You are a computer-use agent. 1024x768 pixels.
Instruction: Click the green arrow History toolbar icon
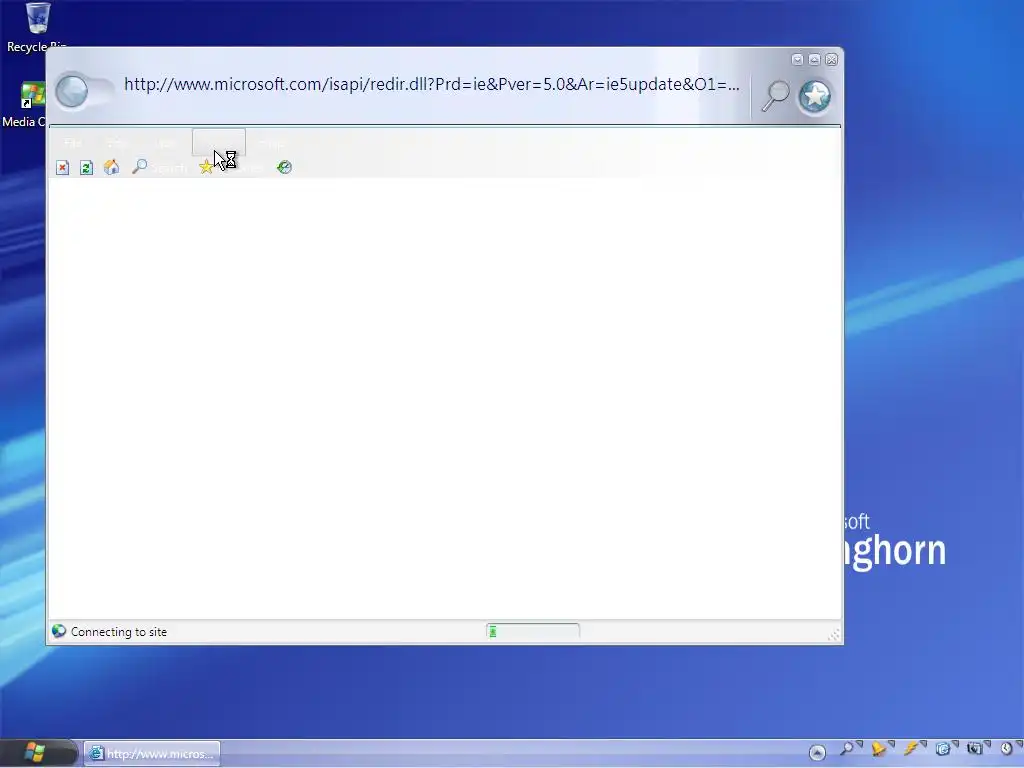point(284,167)
